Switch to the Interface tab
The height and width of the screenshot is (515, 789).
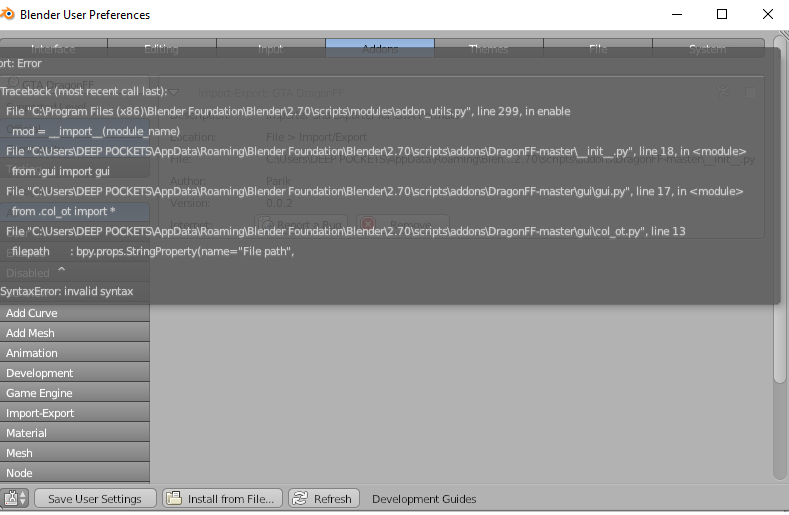pos(53,48)
